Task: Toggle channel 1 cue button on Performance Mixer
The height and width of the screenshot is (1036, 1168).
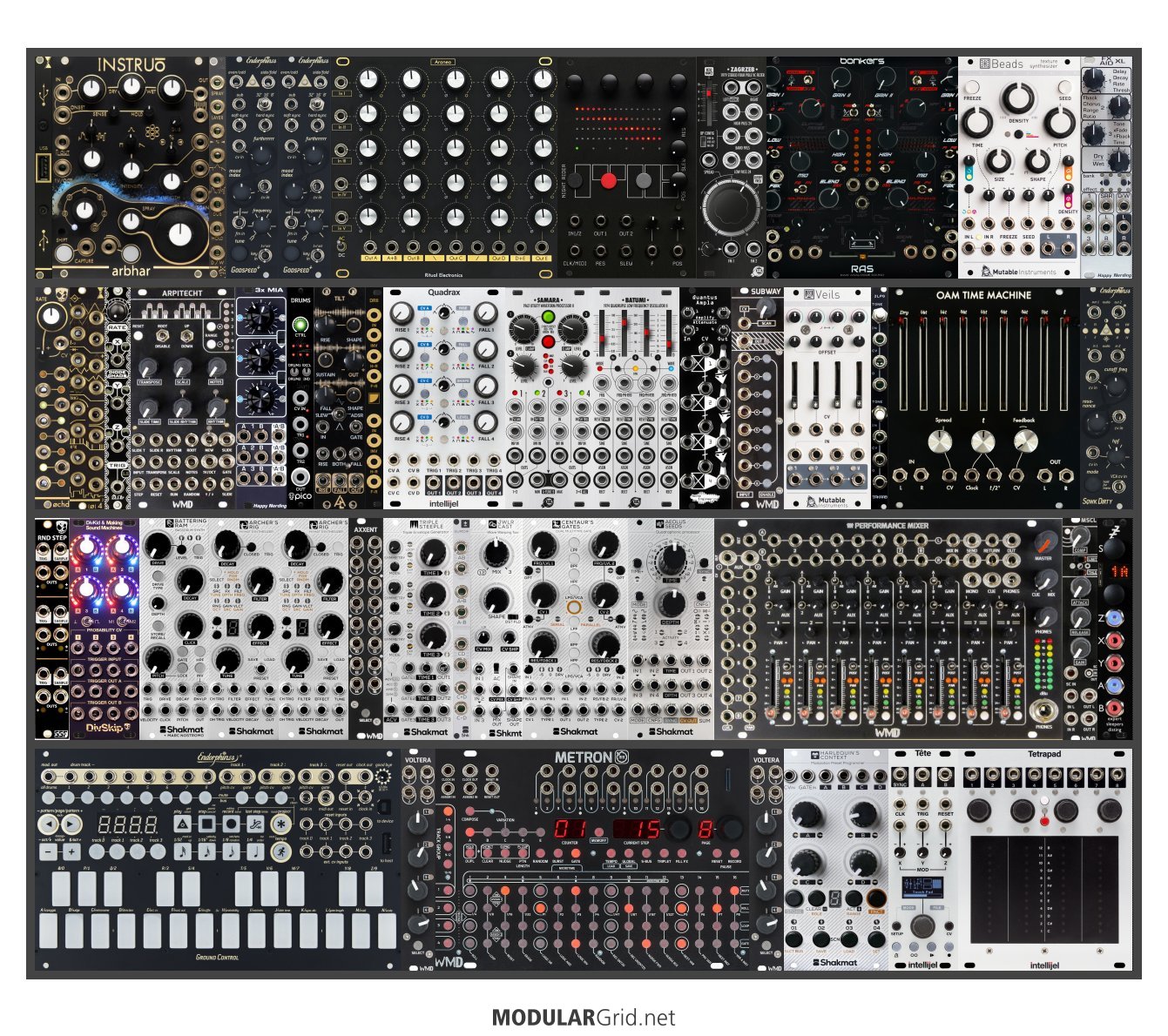Action: [787, 716]
